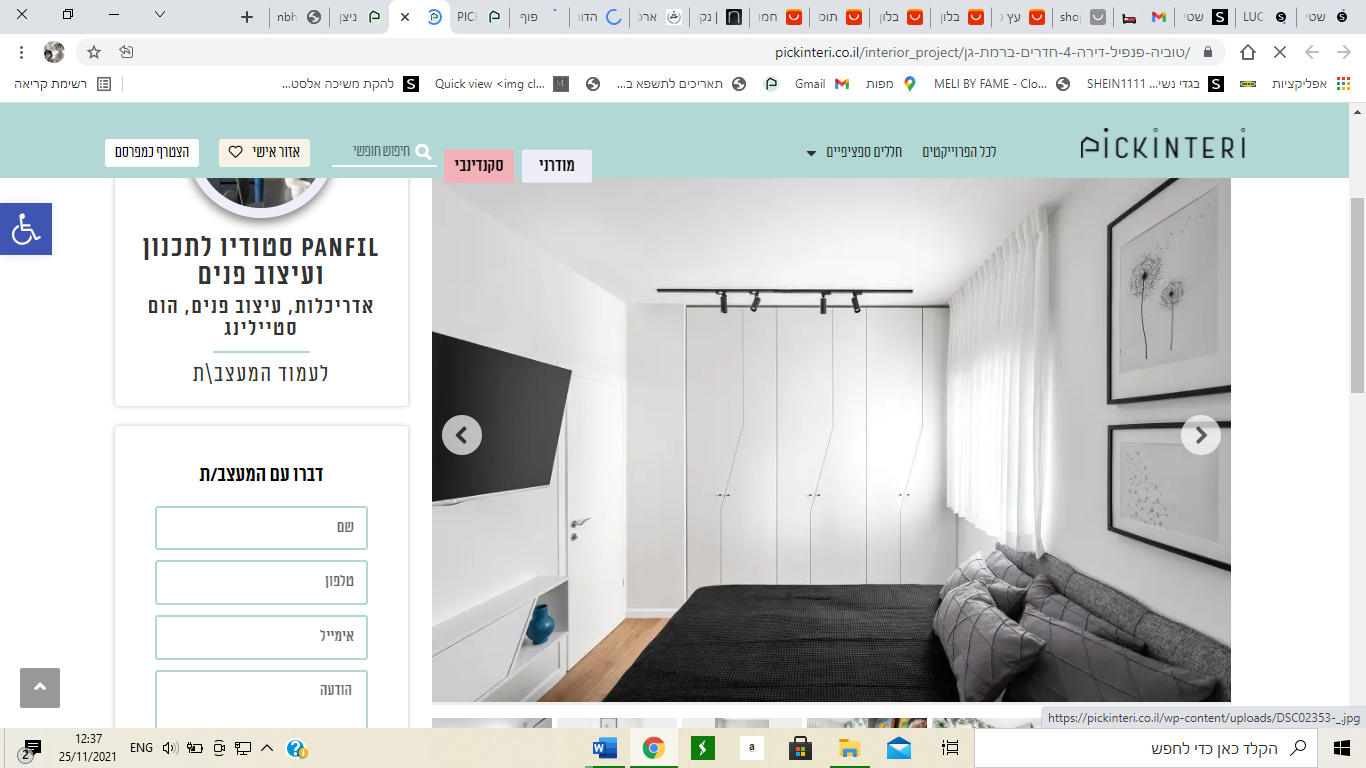Open the notification center icon
This screenshot has height=768, width=1366.
30,749
